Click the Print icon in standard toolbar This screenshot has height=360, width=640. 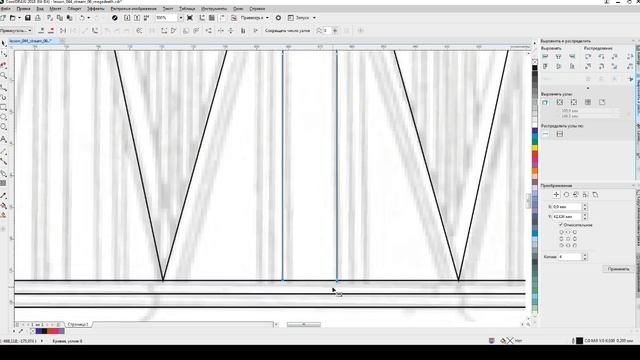(38, 18)
